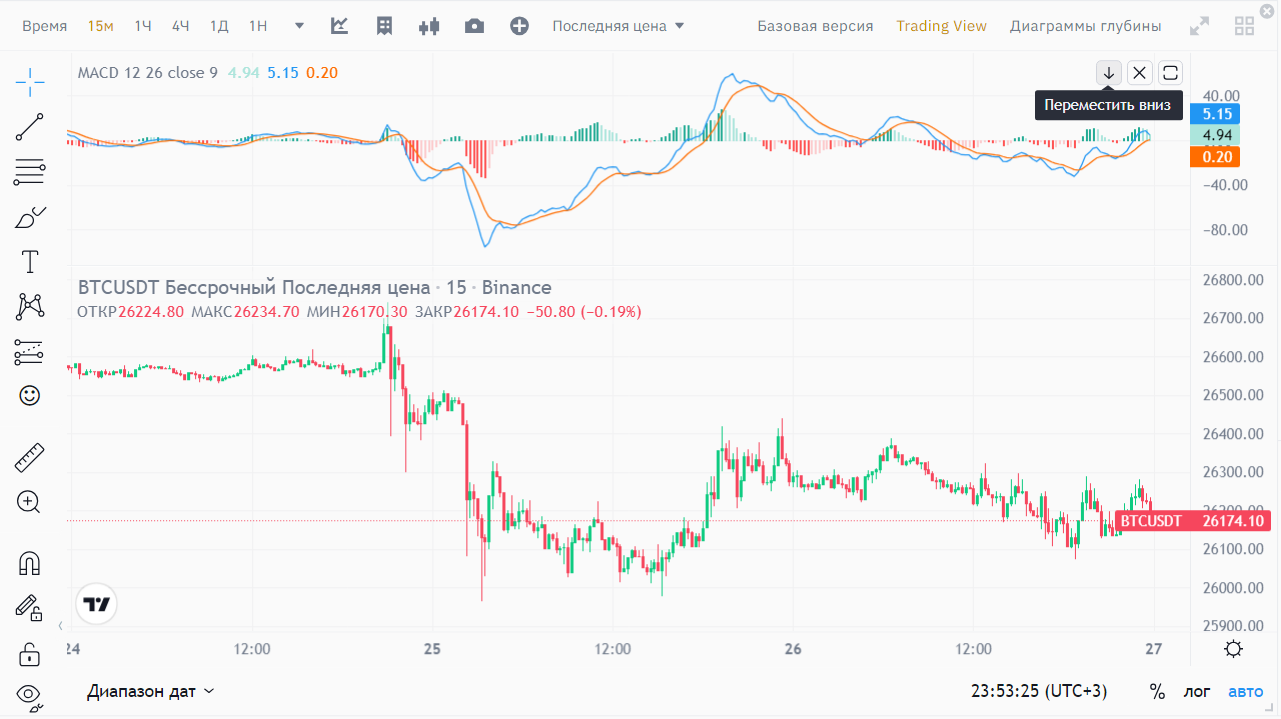Select the trend line drawing tool

click(30, 127)
